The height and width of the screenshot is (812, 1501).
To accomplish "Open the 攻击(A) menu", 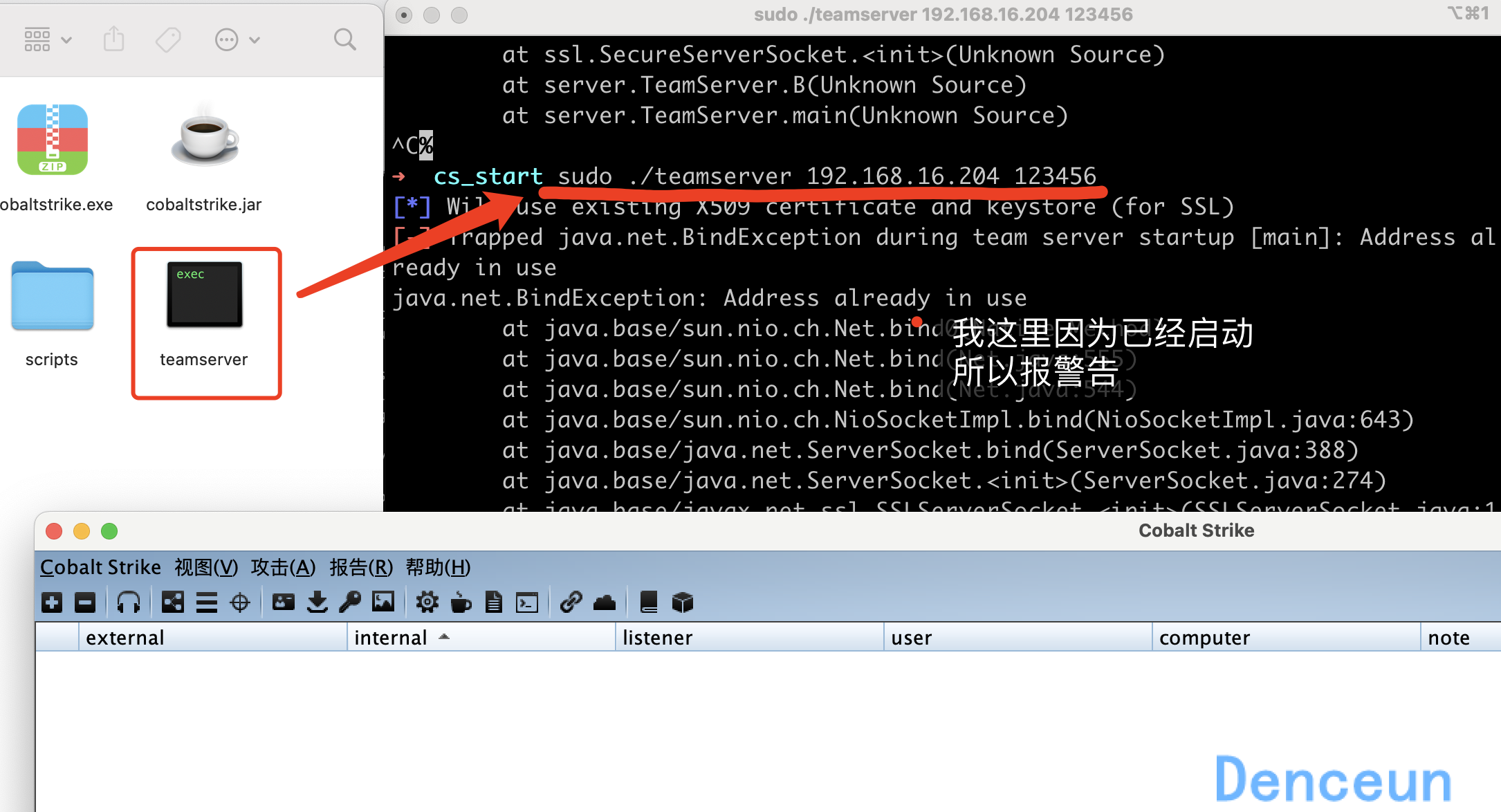I will (283, 567).
